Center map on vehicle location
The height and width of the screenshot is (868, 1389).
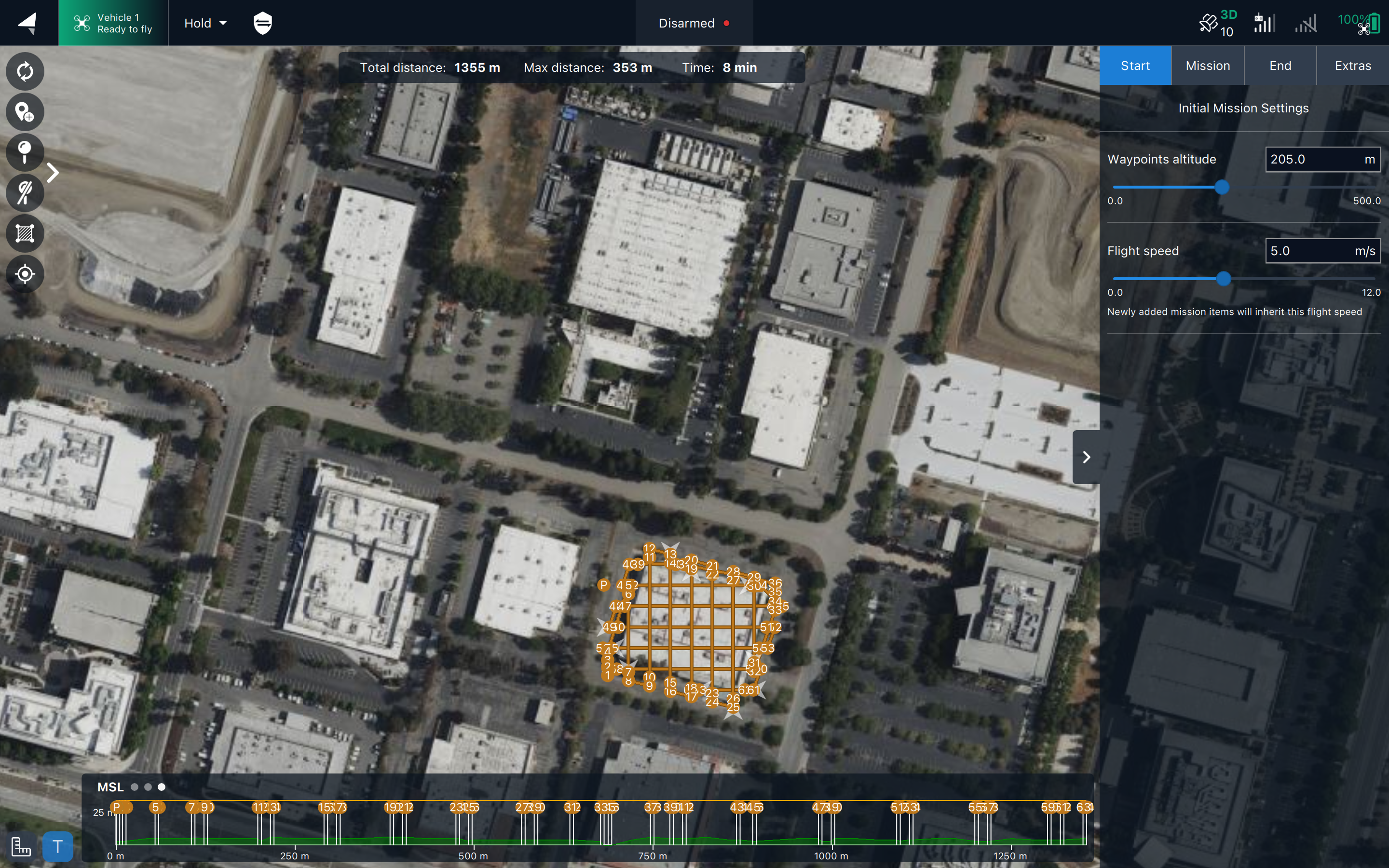coord(25,274)
